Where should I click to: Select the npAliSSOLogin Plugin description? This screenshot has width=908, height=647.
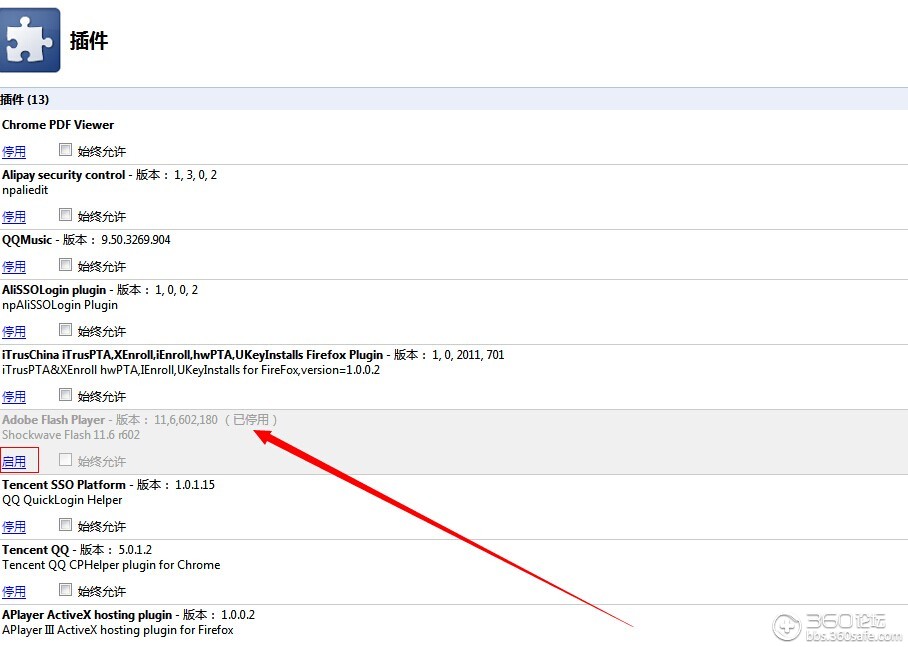coord(60,305)
